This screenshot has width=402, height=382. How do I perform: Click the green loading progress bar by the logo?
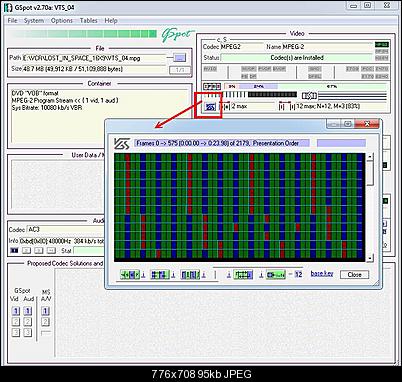[84, 34]
